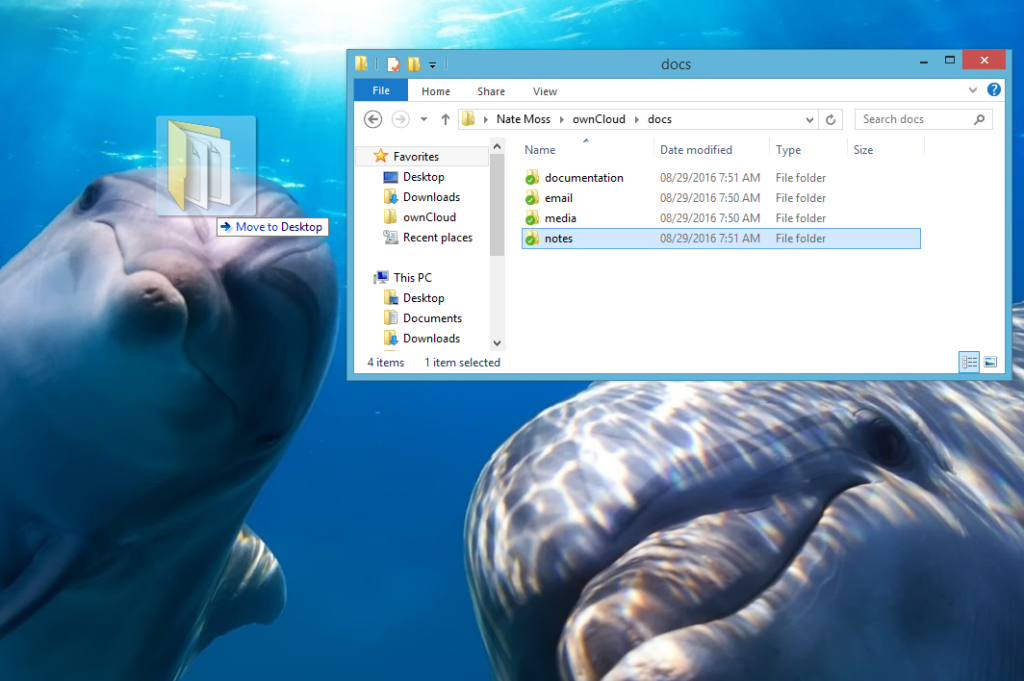Sort by Size column header
The image size is (1024, 681).
863,150
